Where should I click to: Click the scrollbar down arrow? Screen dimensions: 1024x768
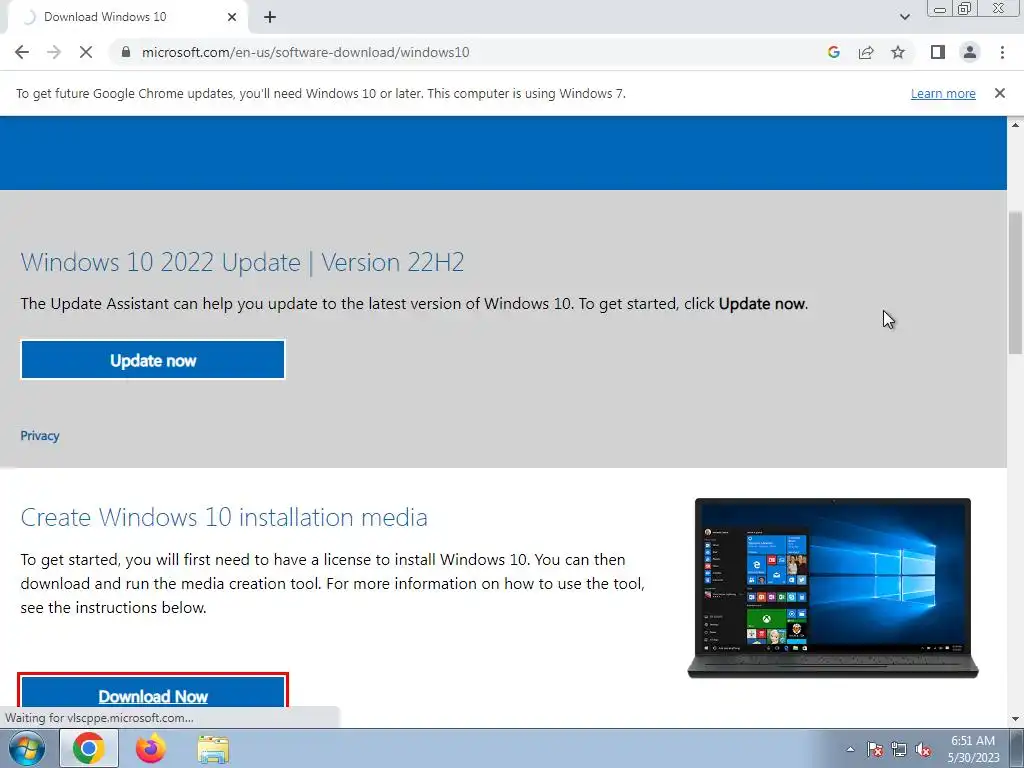[x=1015, y=719]
